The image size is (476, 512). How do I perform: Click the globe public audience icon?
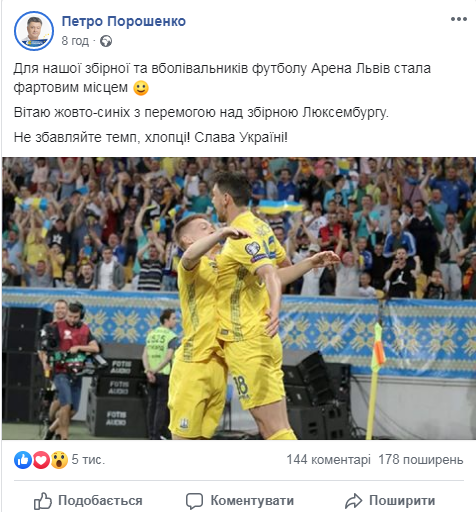(x=106, y=41)
